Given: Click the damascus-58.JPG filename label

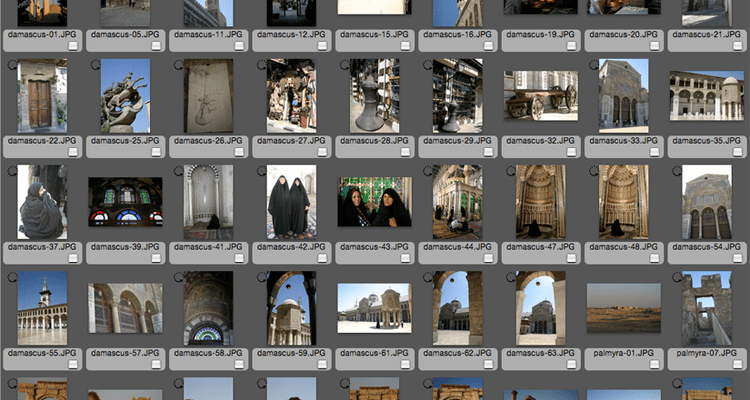Looking at the screenshot, I should [x=200, y=354].
